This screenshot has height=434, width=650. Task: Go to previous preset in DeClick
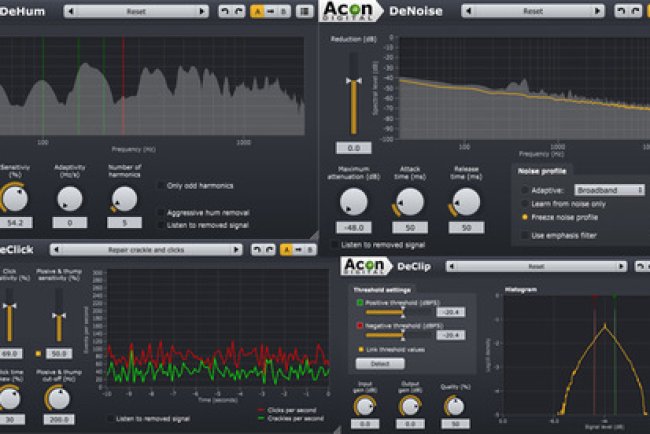56,250
